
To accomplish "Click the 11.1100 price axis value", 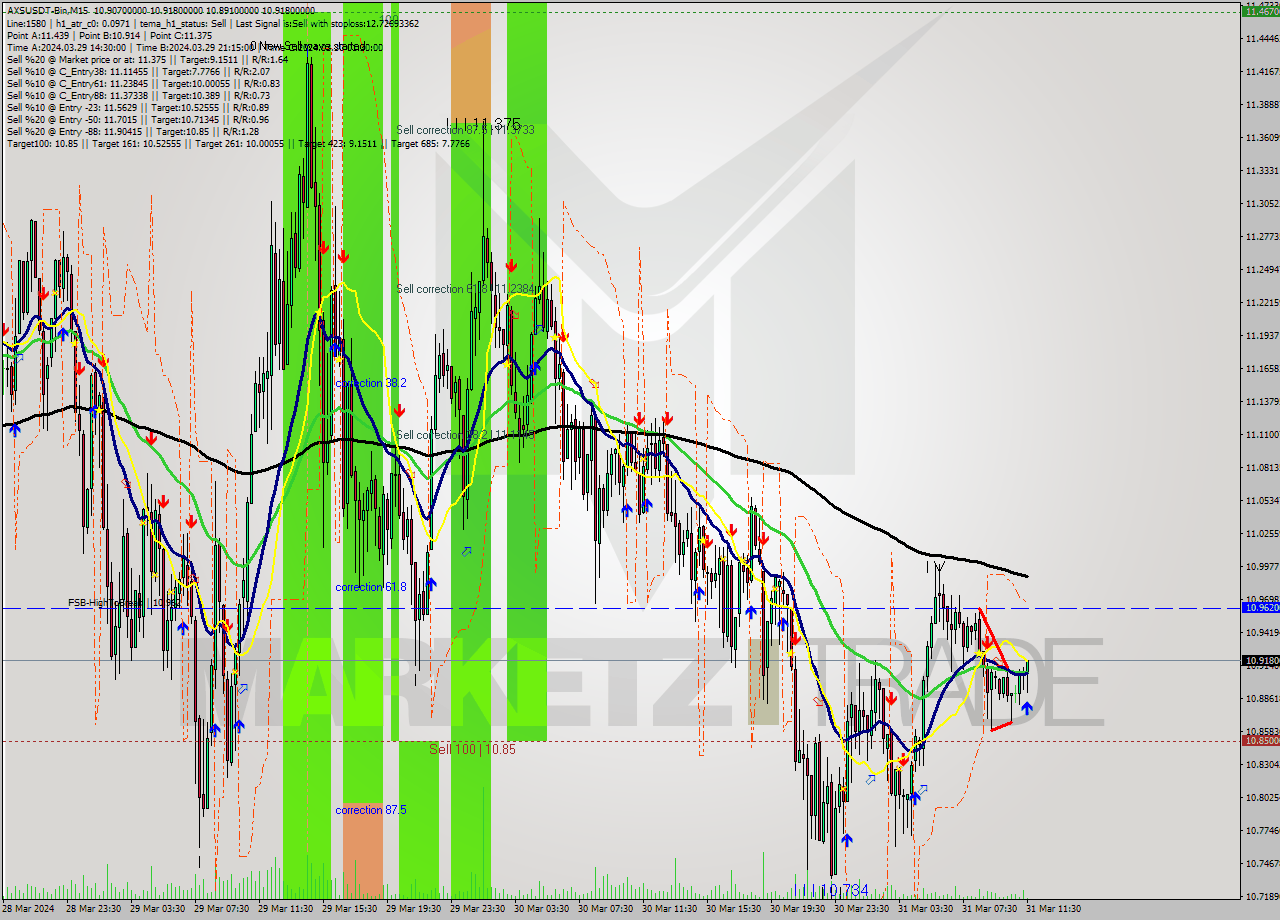I will pos(1262,434).
